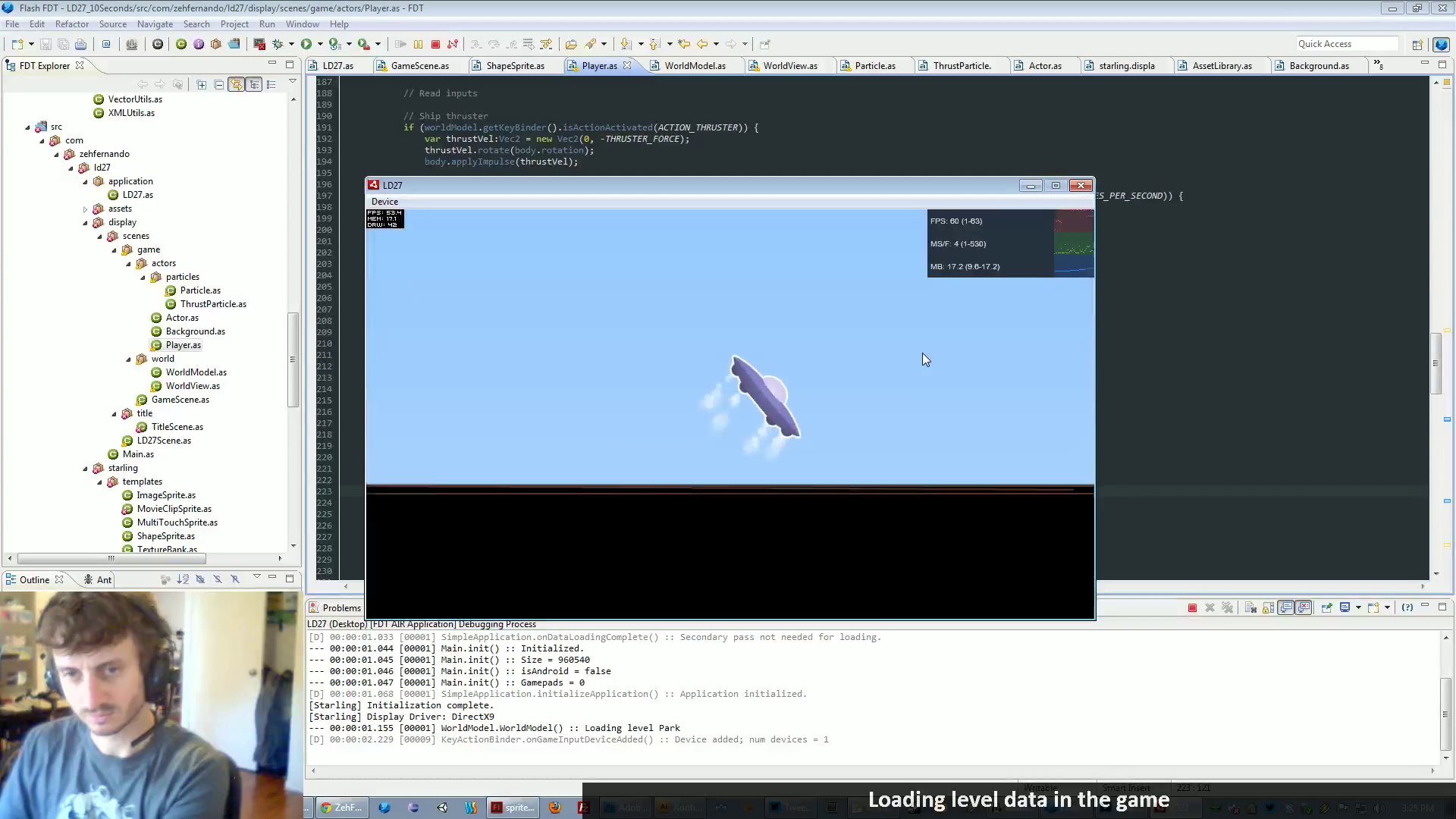Toggle Link with Editor in FDT Explorer
This screenshot has width=1456, height=819.
pyautogui.click(x=237, y=84)
